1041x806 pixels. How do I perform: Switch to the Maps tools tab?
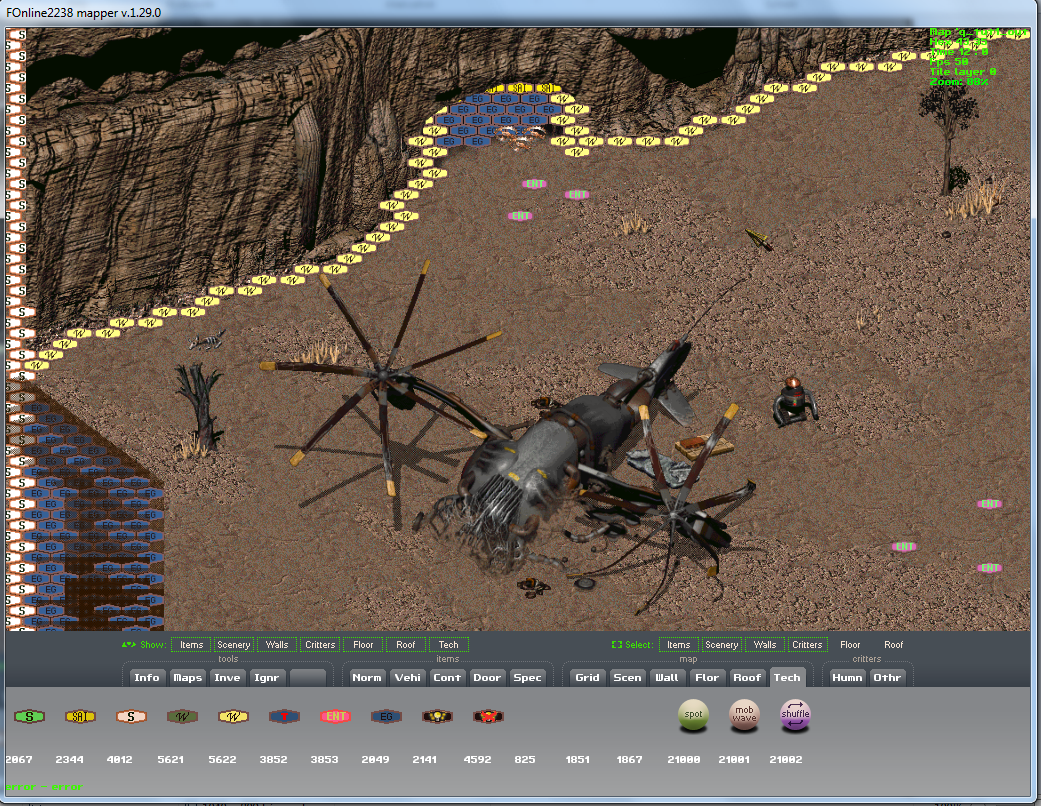click(188, 677)
